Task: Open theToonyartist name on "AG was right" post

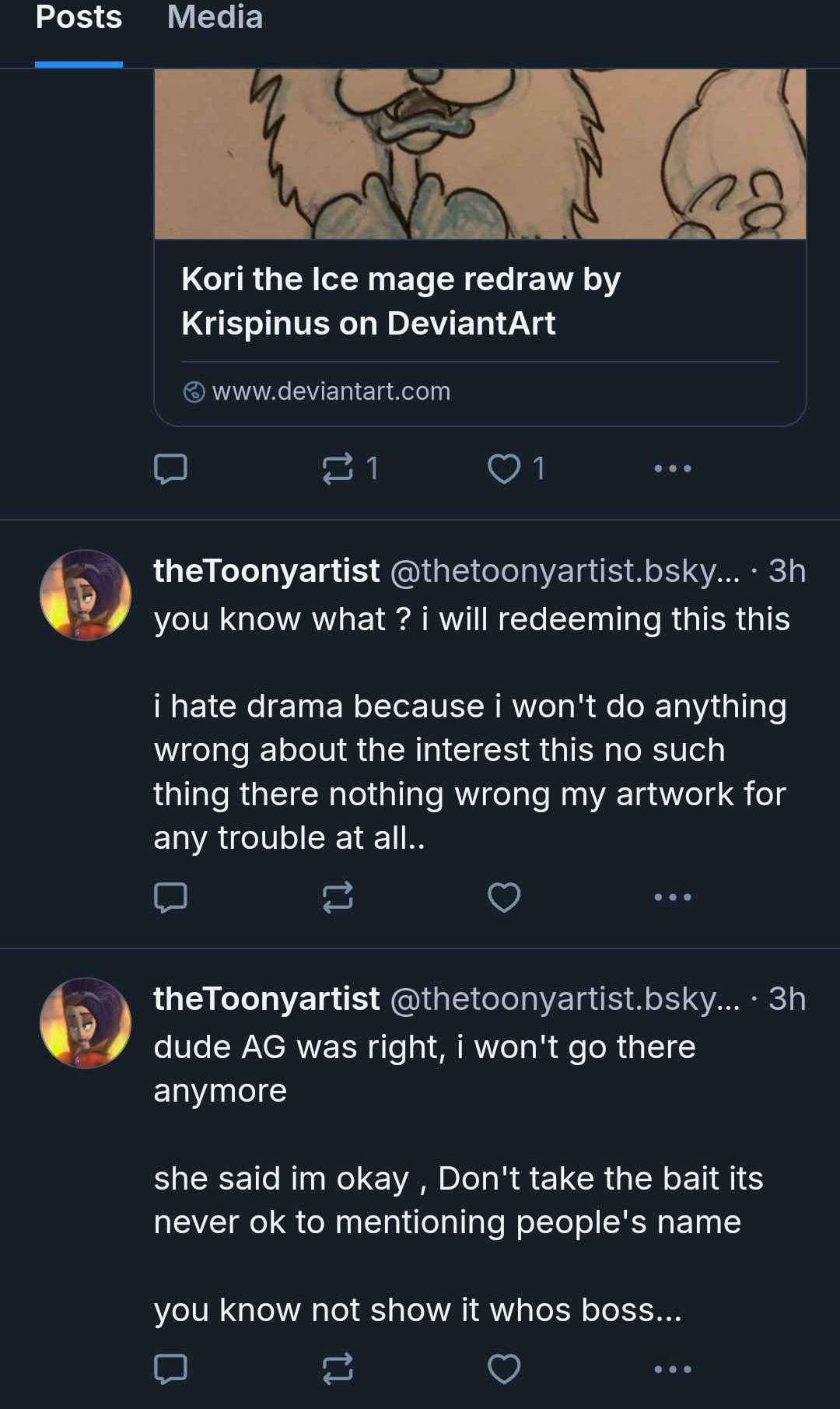Action: point(266,999)
